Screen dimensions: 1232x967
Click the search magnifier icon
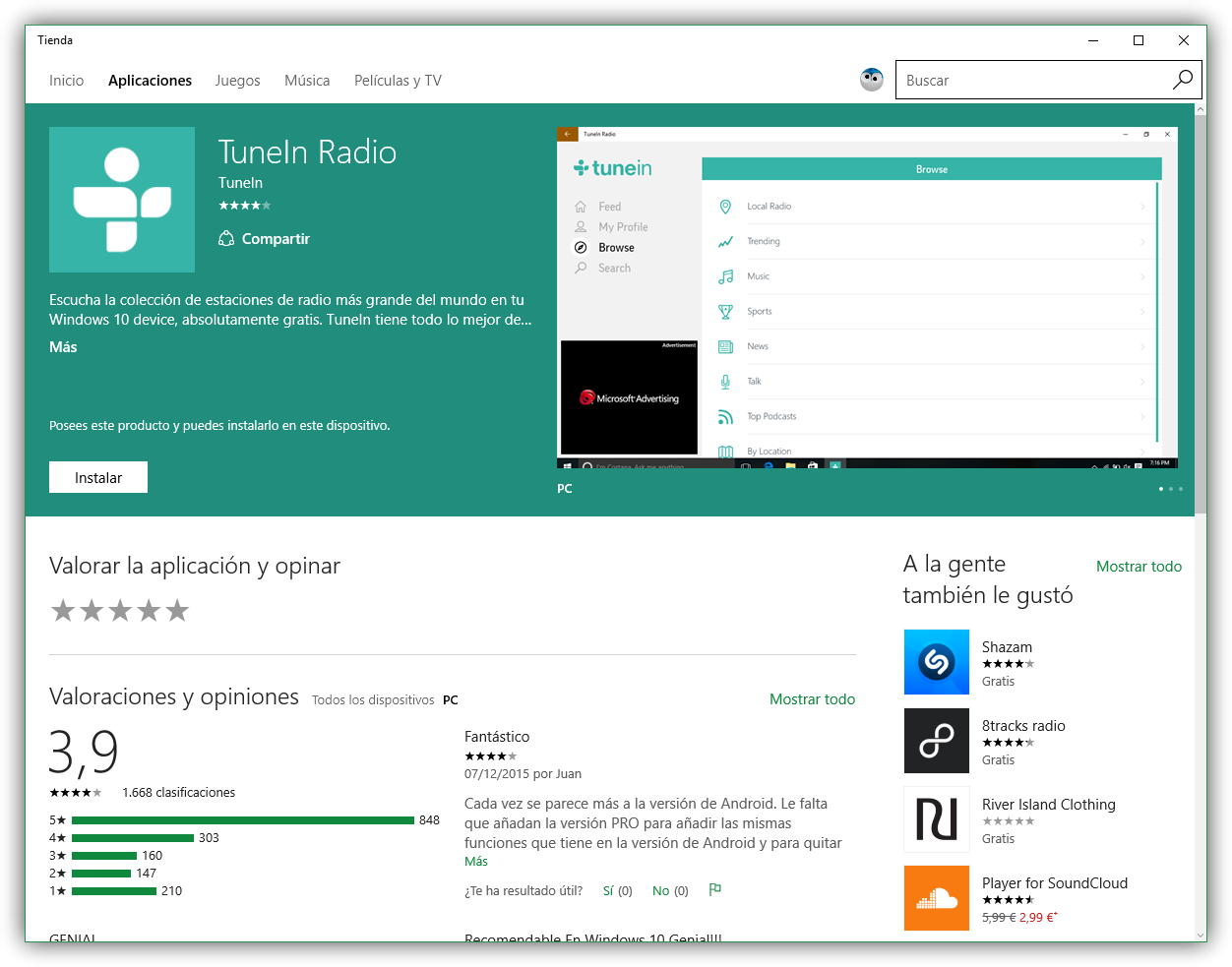(x=1183, y=80)
